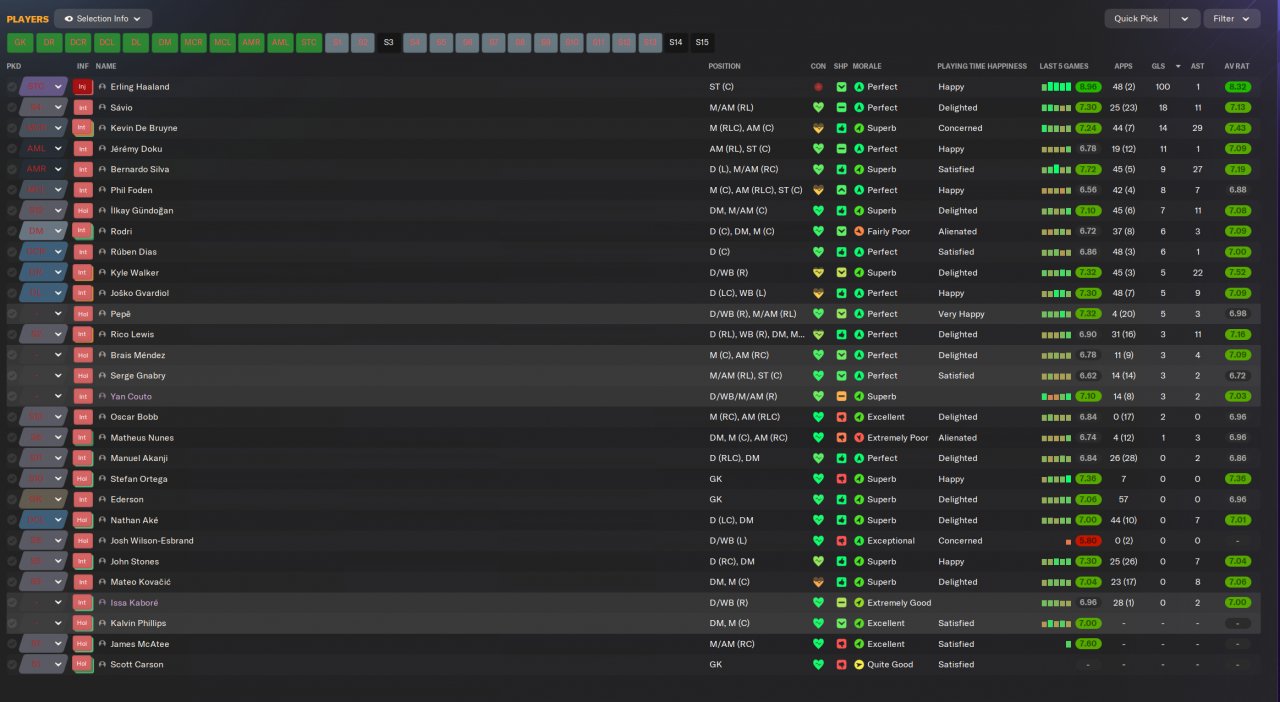
Task: Click Rodri's Fairly Poor morale icon
Action: tap(859, 231)
